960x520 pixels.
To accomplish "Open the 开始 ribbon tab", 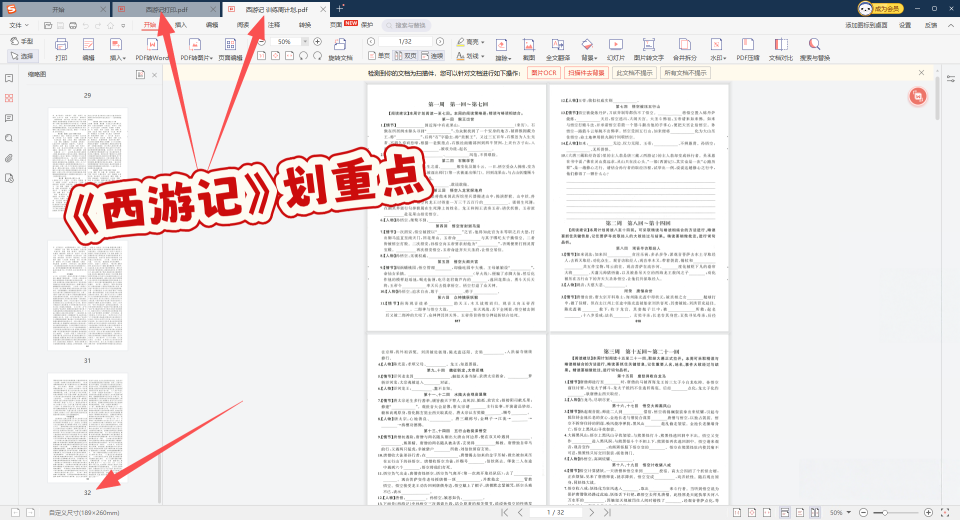I will (x=150, y=25).
